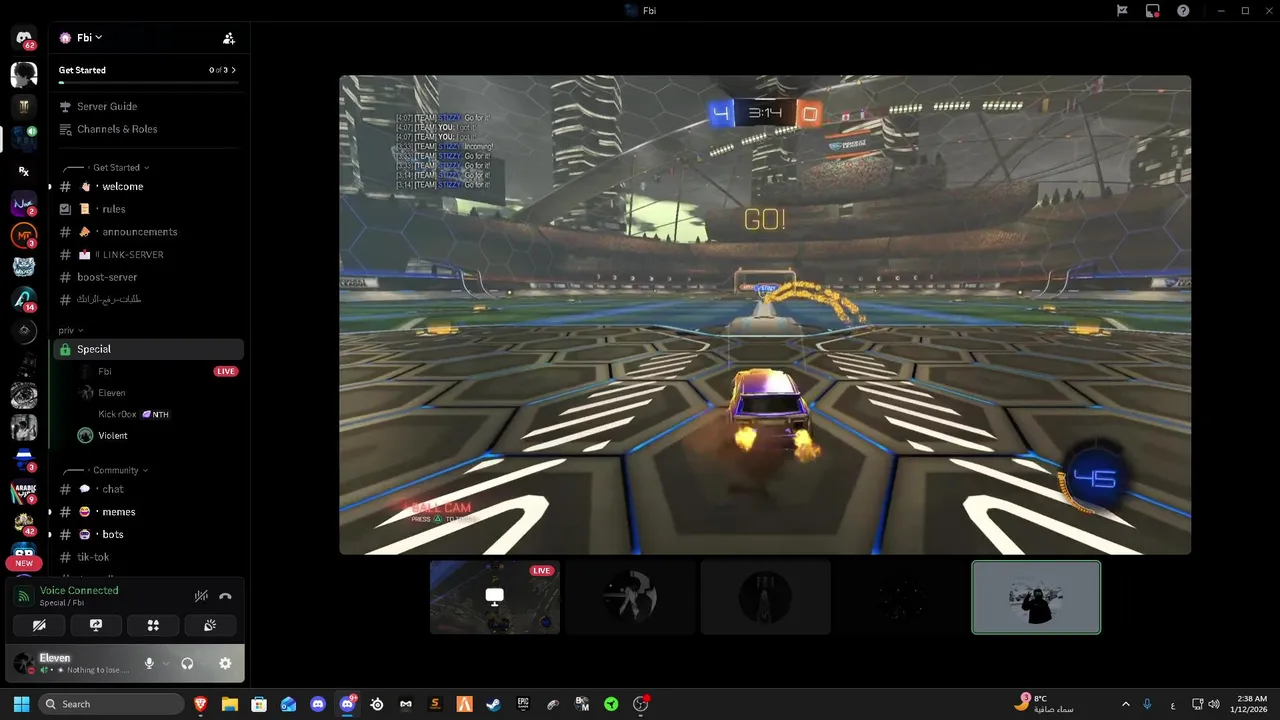Open the tik-tok channel

[148, 557]
